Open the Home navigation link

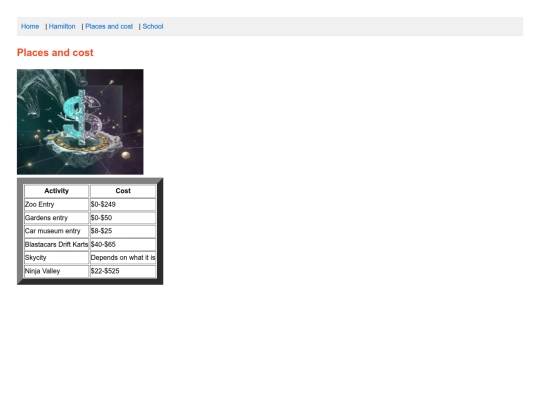click(30, 27)
